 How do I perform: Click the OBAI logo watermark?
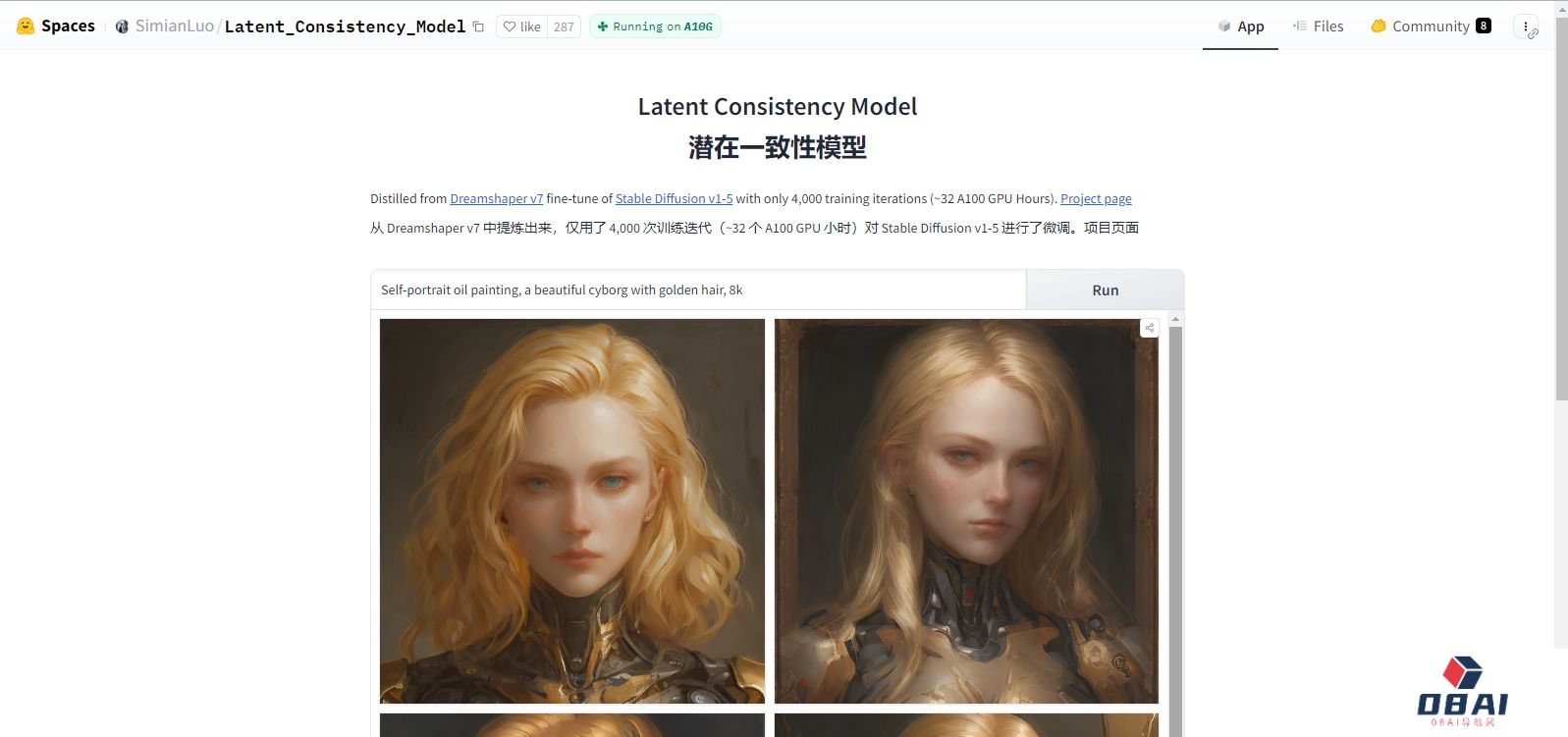(x=1463, y=692)
